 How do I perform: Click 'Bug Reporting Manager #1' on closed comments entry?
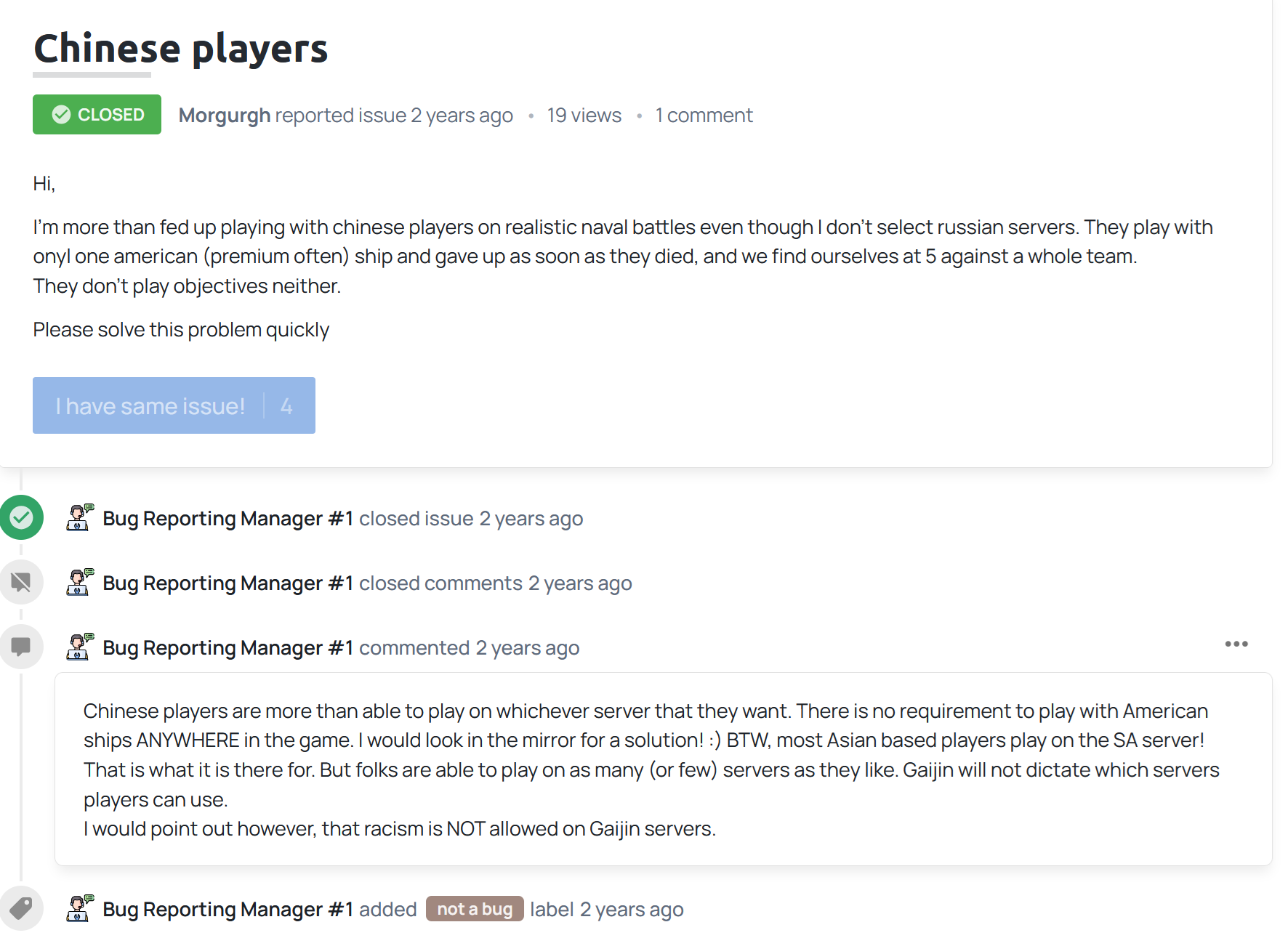pyautogui.click(x=228, y=583)
